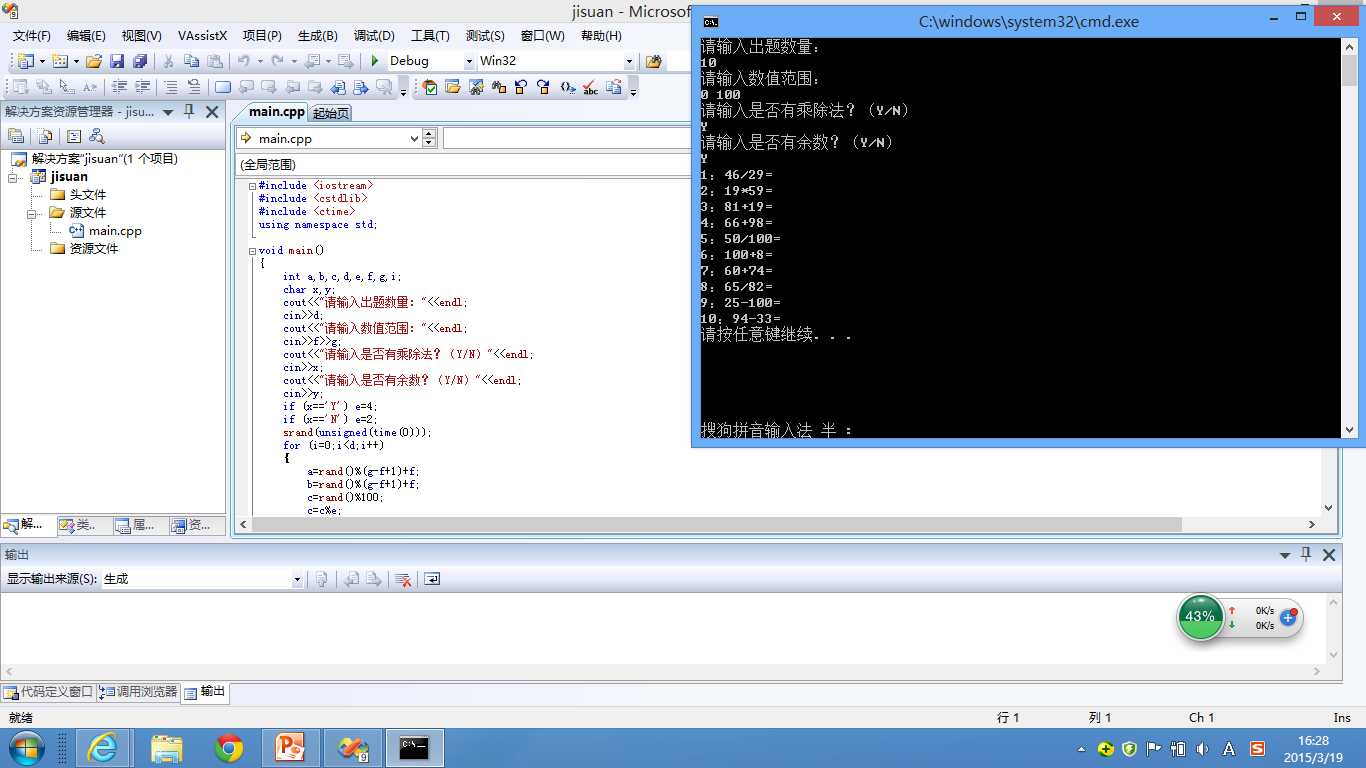Screen dimensions: 1366x768
Task: Click the Show All Files icon
Action: click(x=45, y=136)
